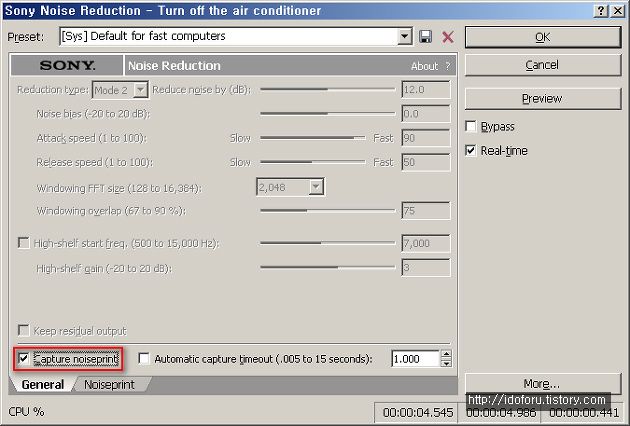
Task: Click the Noise bias slider
Action: (327, 114)
